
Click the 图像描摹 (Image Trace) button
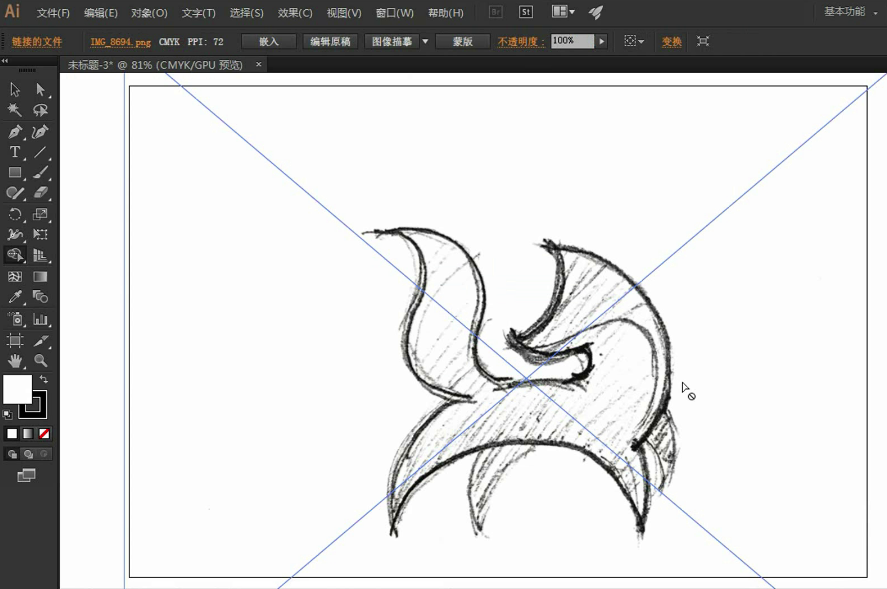pyautogui.click(x=391, y=41)
